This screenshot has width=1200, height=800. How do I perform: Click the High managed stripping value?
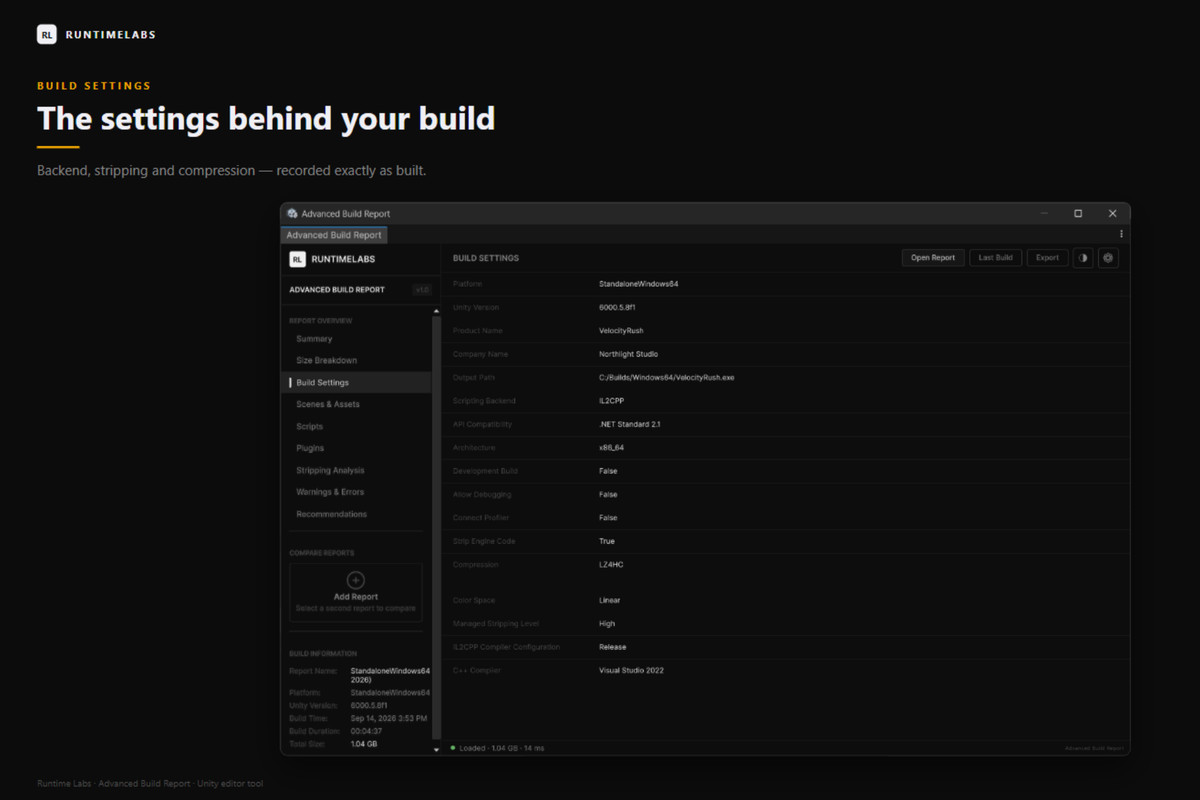tap(607, 623)
